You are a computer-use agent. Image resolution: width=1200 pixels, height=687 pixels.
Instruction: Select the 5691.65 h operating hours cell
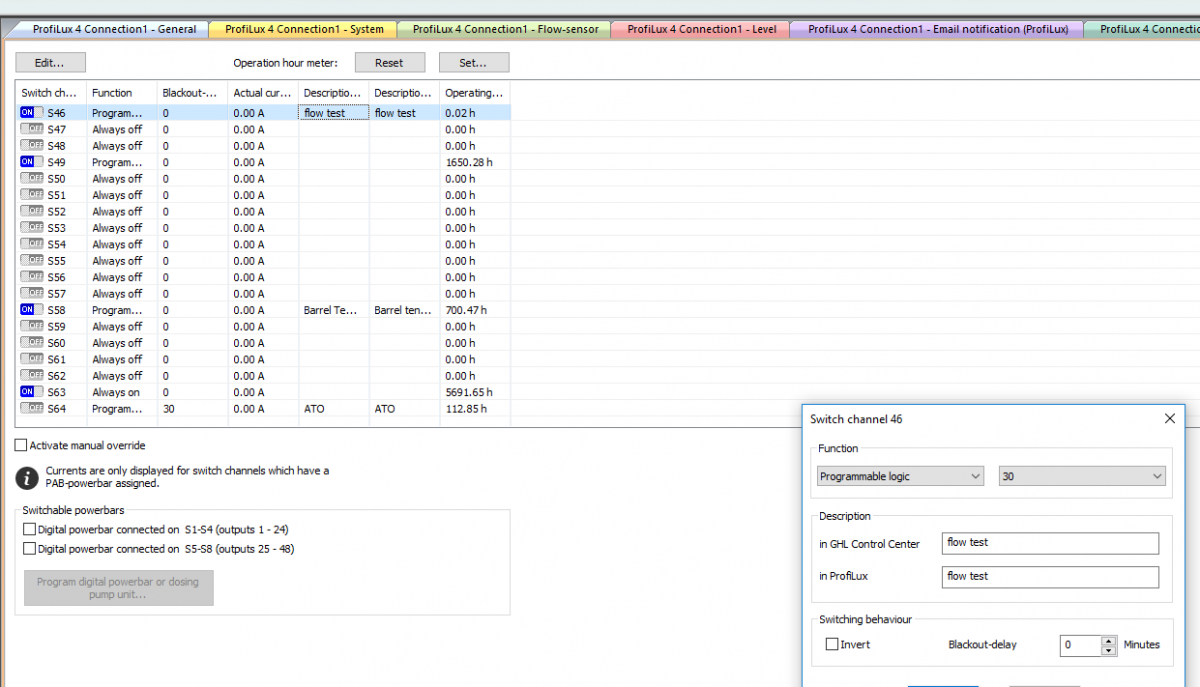click(x=475, y=392)
